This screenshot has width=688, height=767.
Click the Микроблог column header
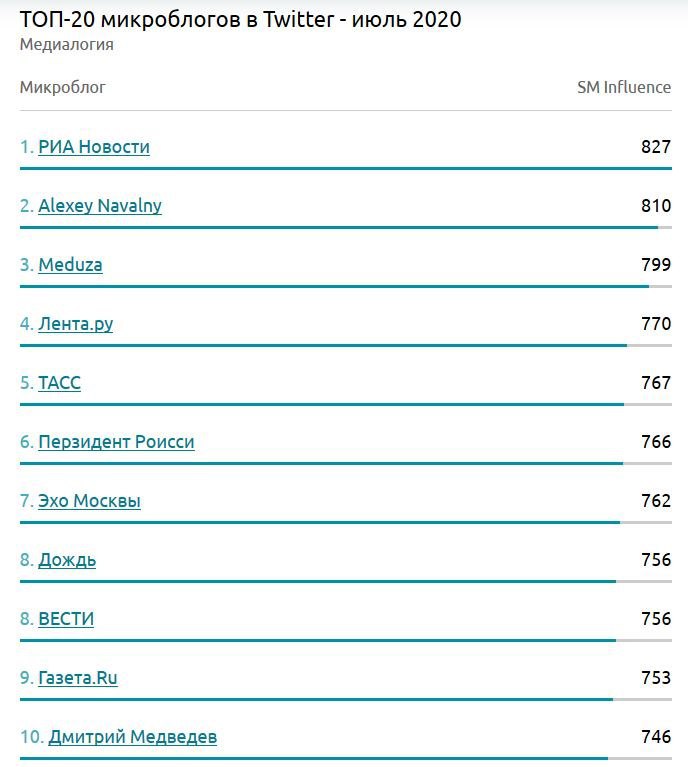(63, 88)
